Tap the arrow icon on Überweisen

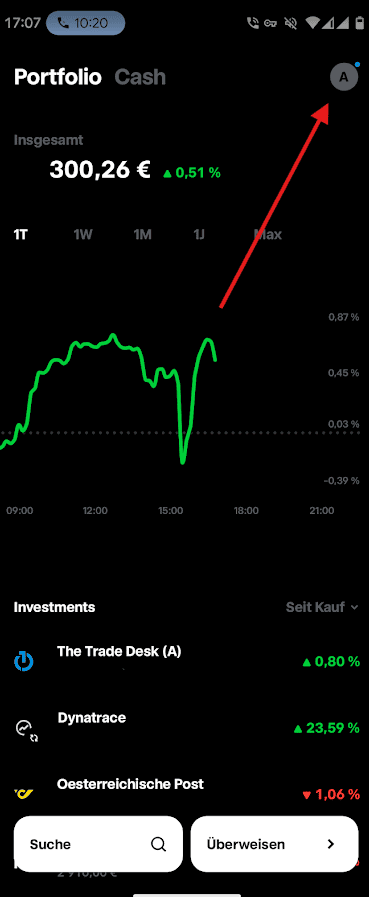[330, 844]
